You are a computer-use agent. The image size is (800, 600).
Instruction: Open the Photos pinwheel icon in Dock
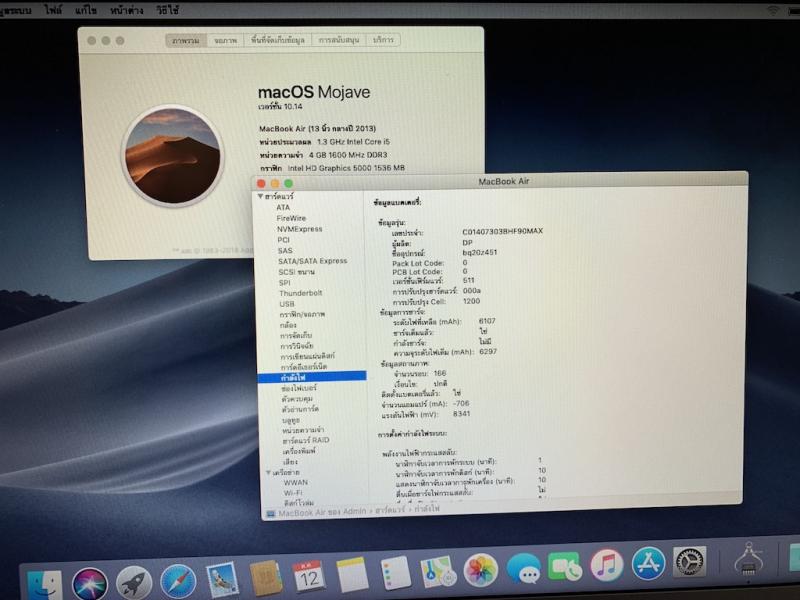coord(480,569)
